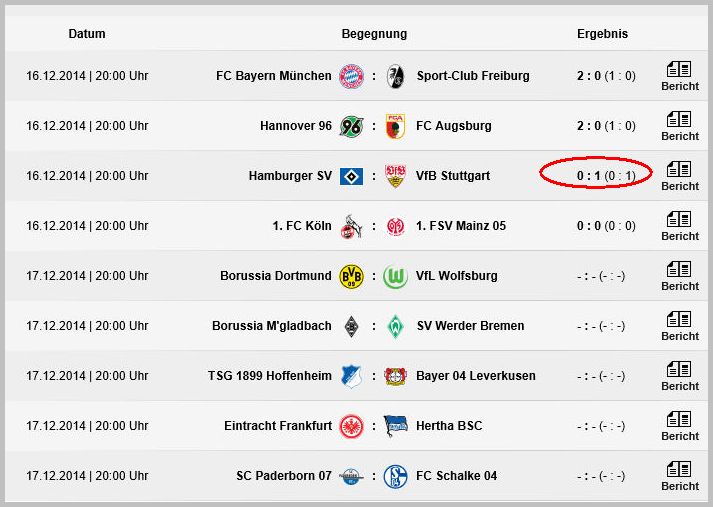
Task: Open Bericht icon for Bayern München vs Freiburg
Action: pyautogui.click(x=679, y=76)
